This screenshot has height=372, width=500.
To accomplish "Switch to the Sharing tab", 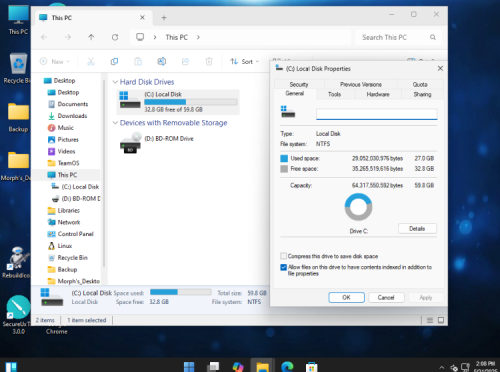I will [422, 94].
